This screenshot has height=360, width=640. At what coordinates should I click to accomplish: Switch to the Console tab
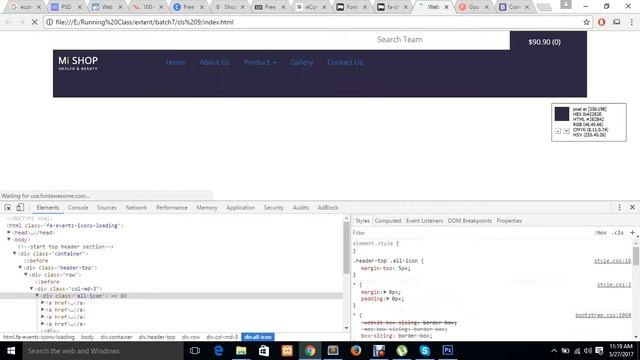[x=78, y=207]
